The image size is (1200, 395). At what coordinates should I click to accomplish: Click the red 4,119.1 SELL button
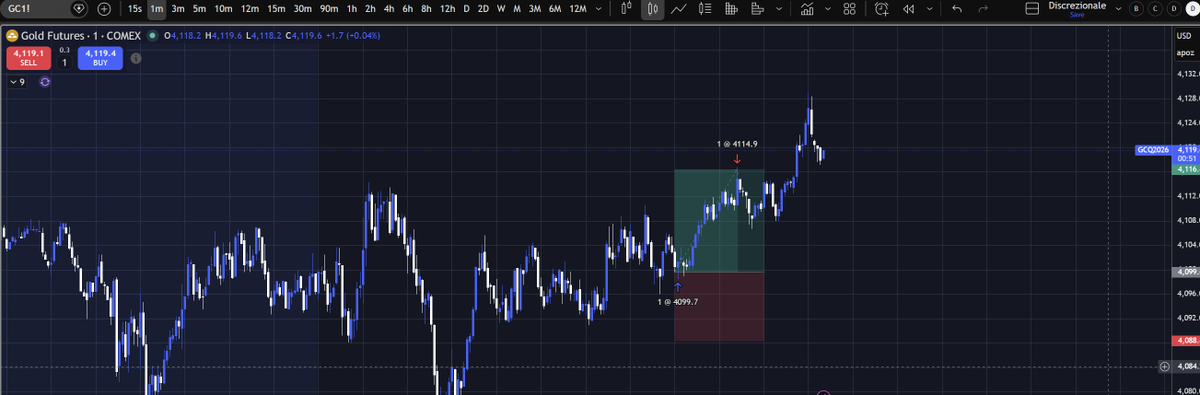point(28,57)
